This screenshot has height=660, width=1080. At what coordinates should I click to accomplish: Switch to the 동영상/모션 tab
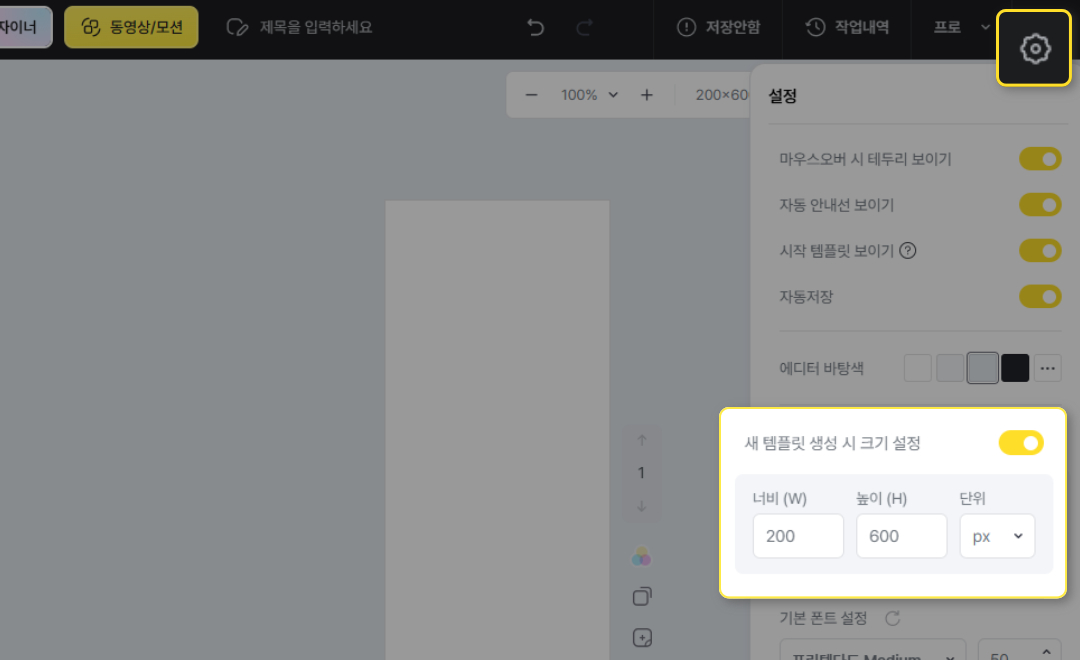(132, 27)
